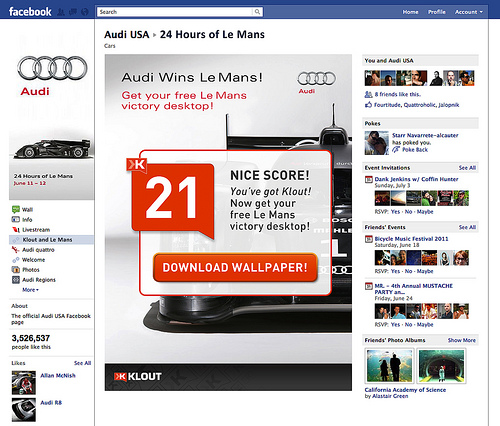This screenshot has width=500, height=426.
Task: Open Profile from the top bar
Action: (x=437, y=12)
